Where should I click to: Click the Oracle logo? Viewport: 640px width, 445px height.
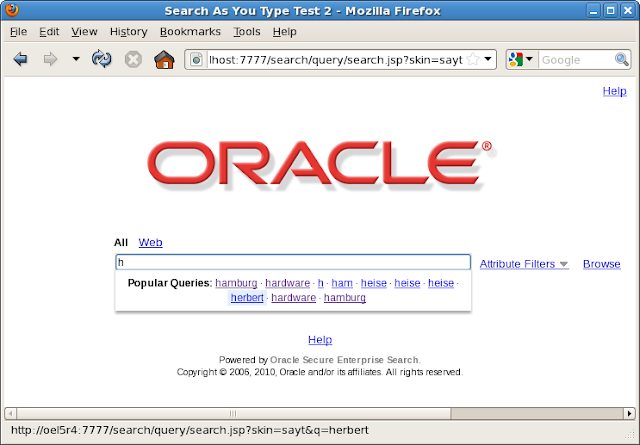[x=321, y=165]
